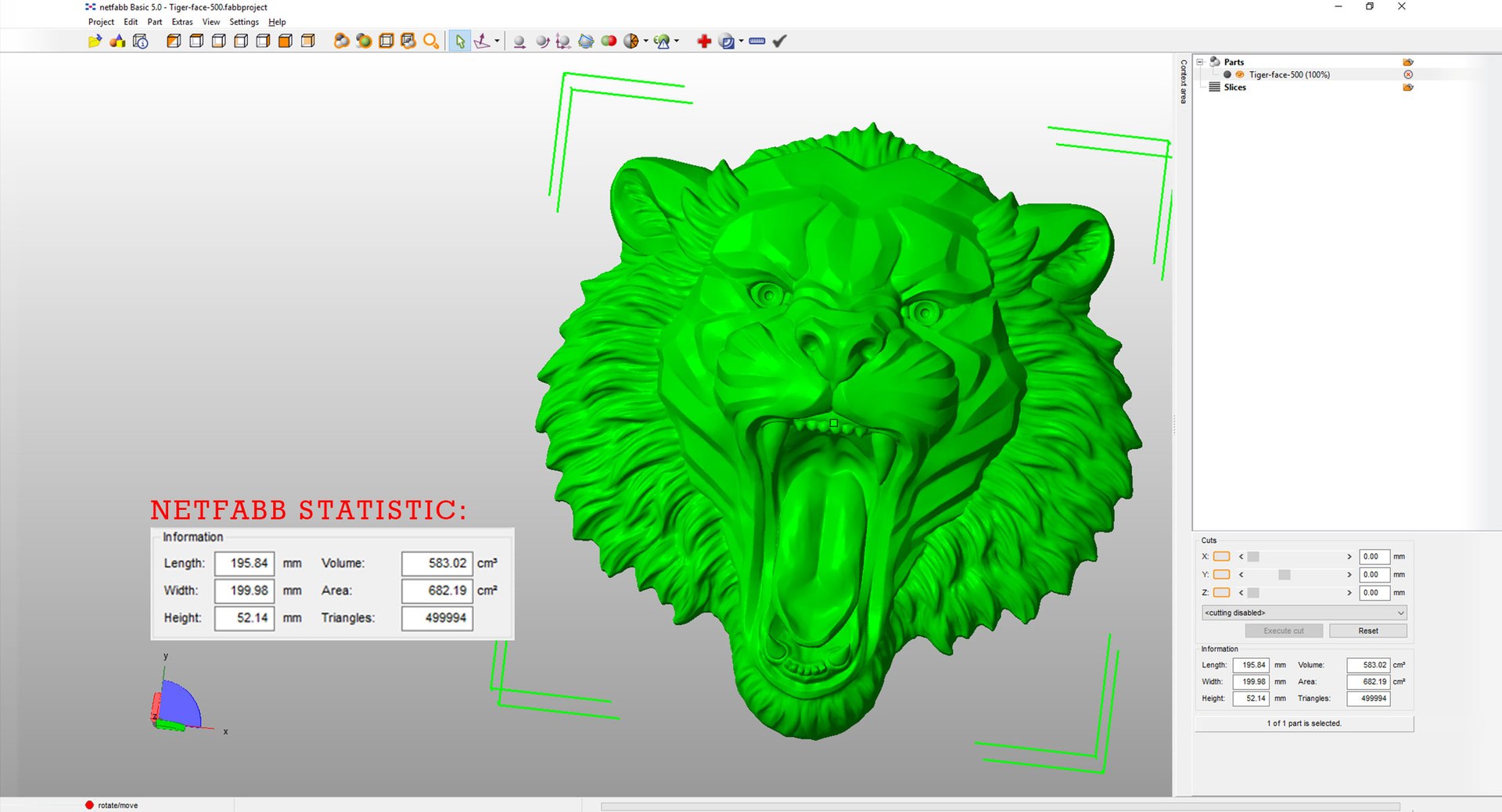Viewport: 1502px width, 812px height.
Task: Click the magnifier zoom tool icon
Action: pos(431,41)
